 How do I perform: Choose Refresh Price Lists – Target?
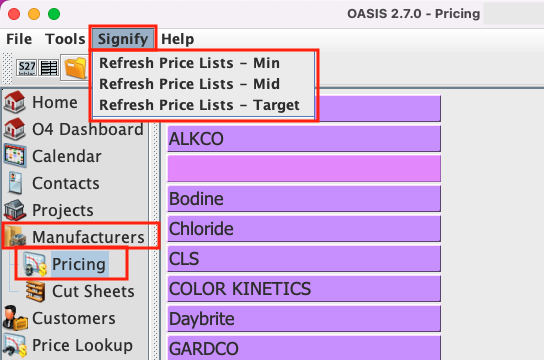199,105
